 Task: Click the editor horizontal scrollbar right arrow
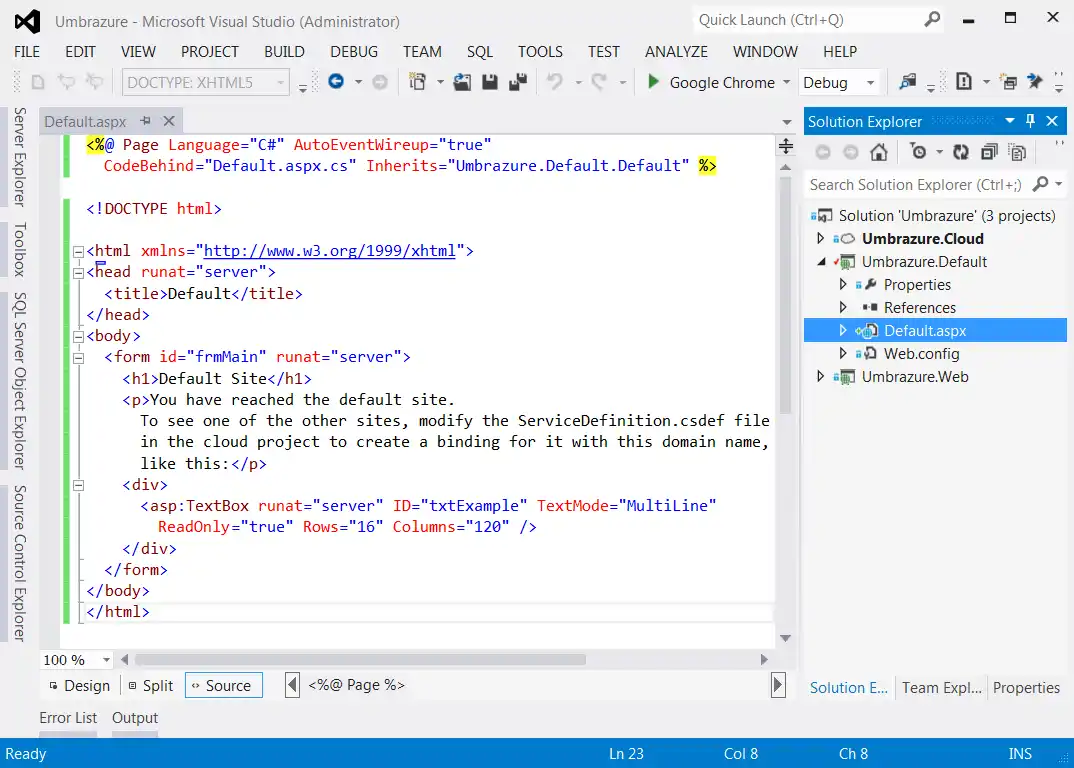click(764, 660)
